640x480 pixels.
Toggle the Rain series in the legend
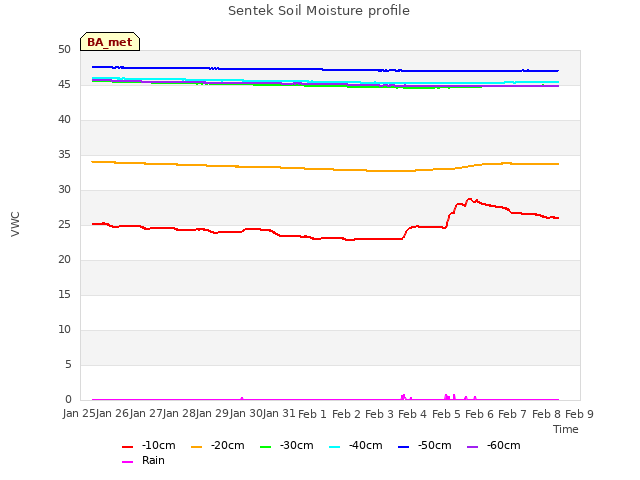144,461
